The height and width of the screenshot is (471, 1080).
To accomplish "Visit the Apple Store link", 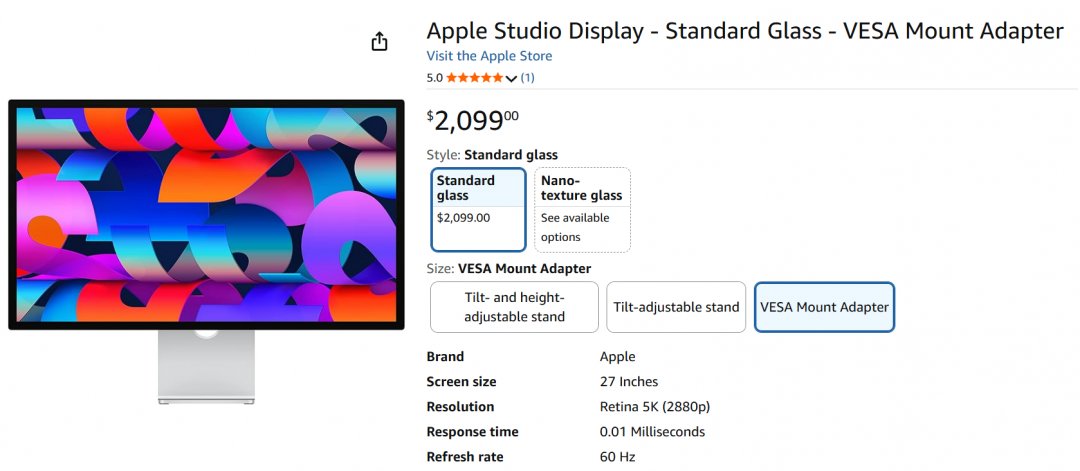I will [489, 56].
